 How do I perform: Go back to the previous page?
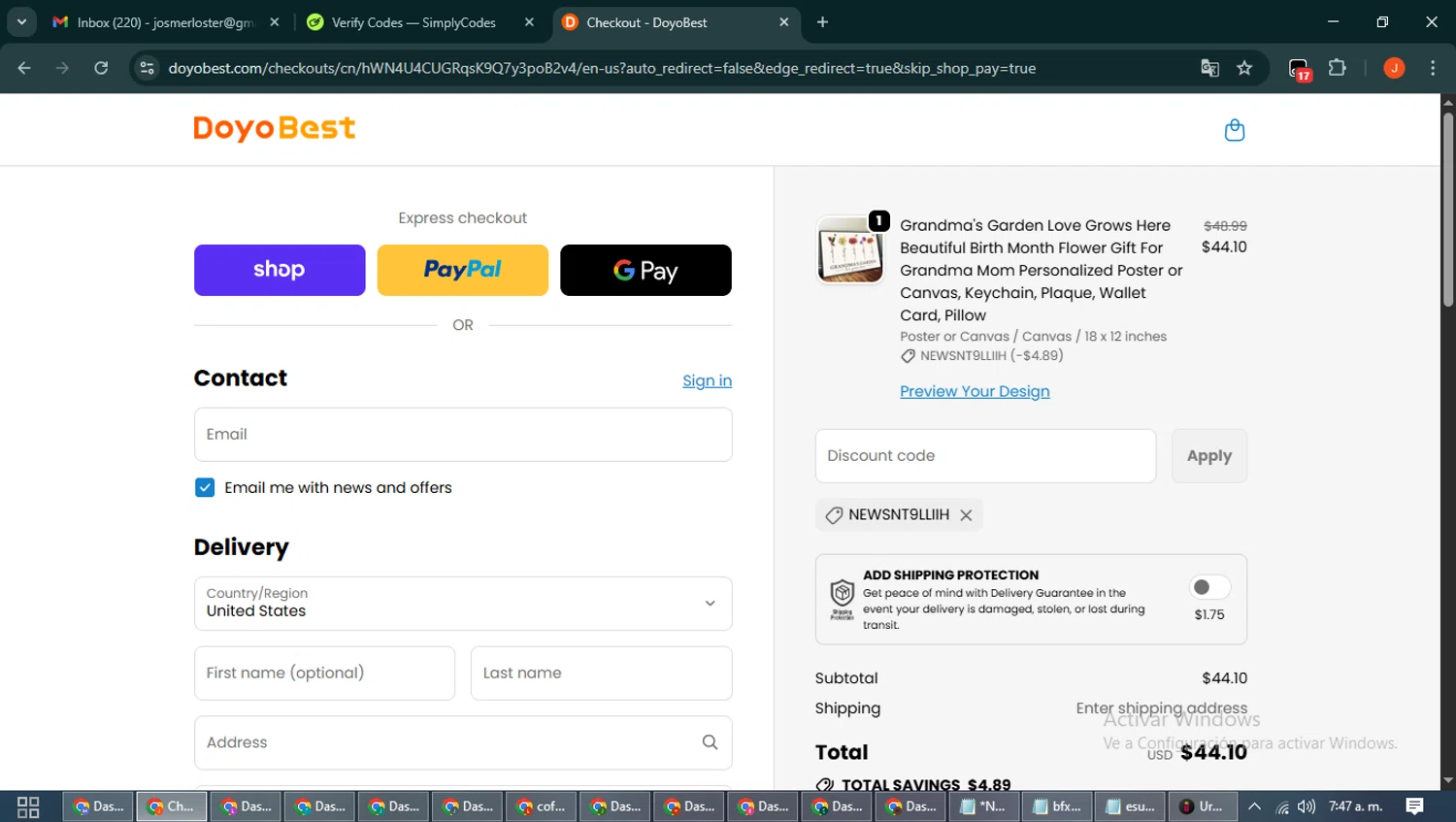pos(24,68)
